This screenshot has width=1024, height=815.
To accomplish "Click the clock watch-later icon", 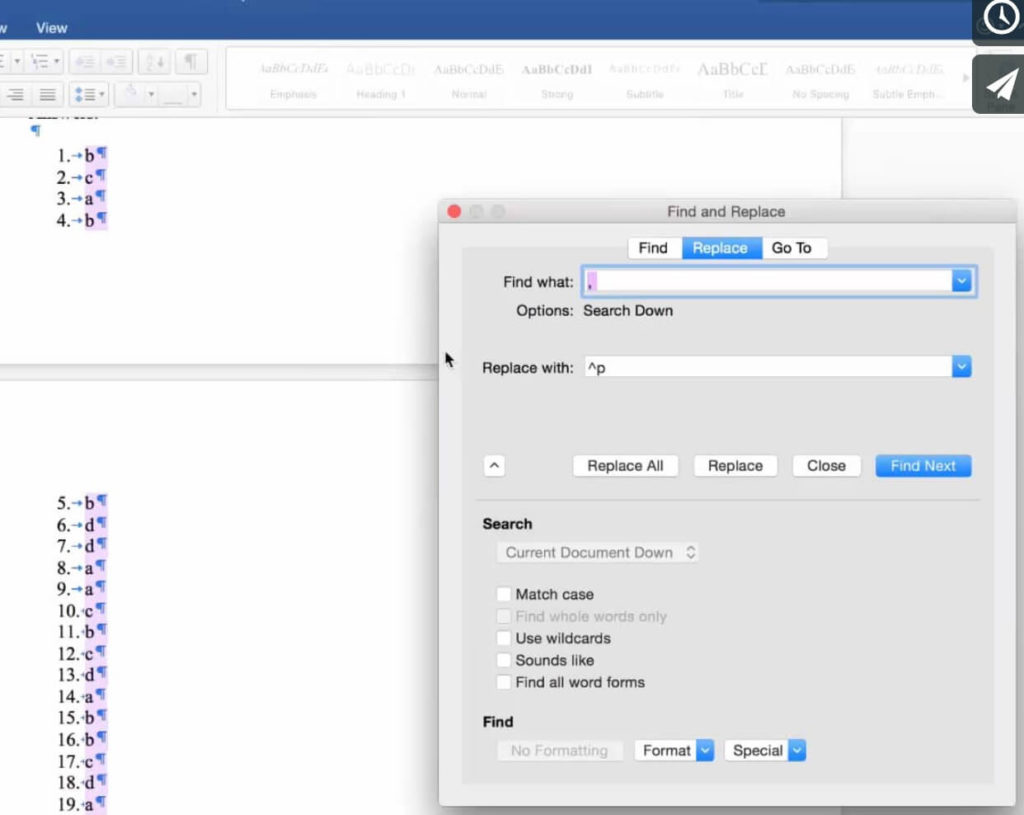I will click(x=1000, y=19).
